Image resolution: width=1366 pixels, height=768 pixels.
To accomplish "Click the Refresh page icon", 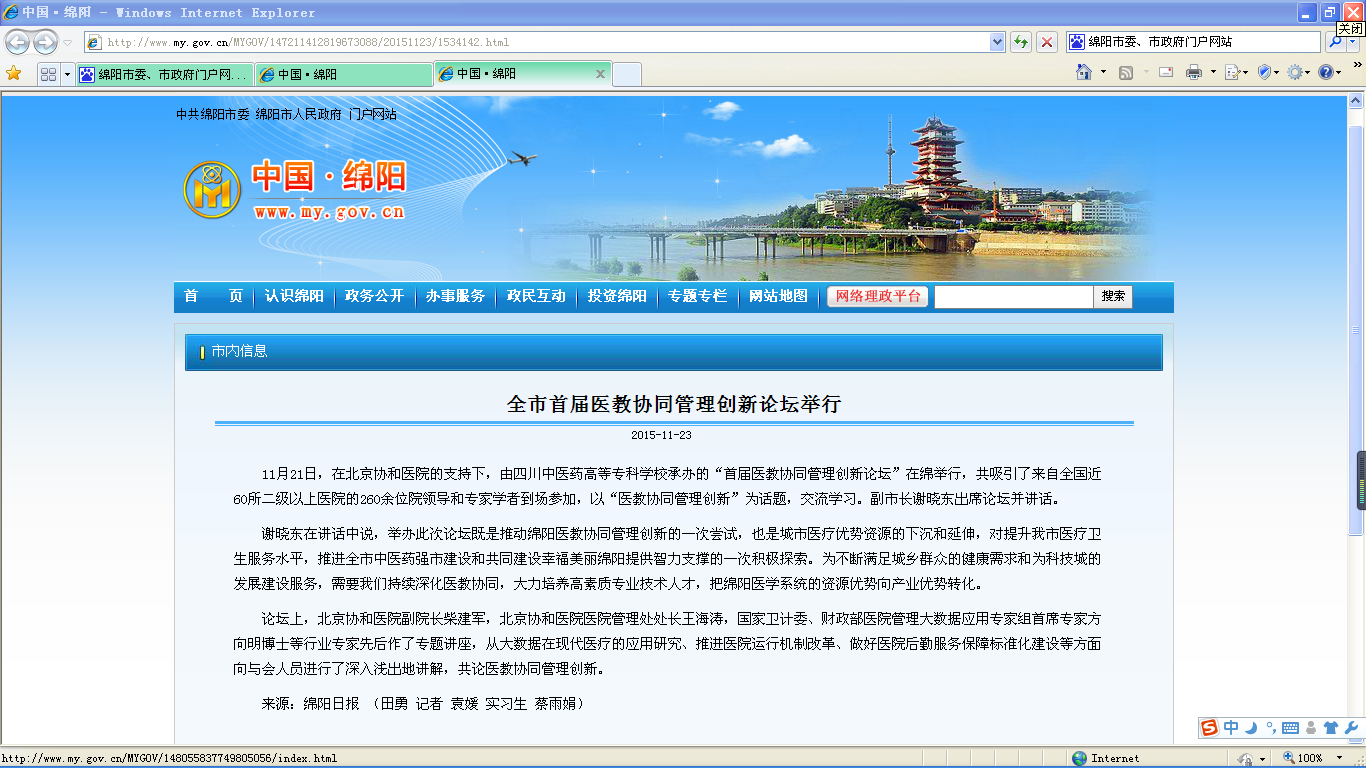I will click(1021, 42).
